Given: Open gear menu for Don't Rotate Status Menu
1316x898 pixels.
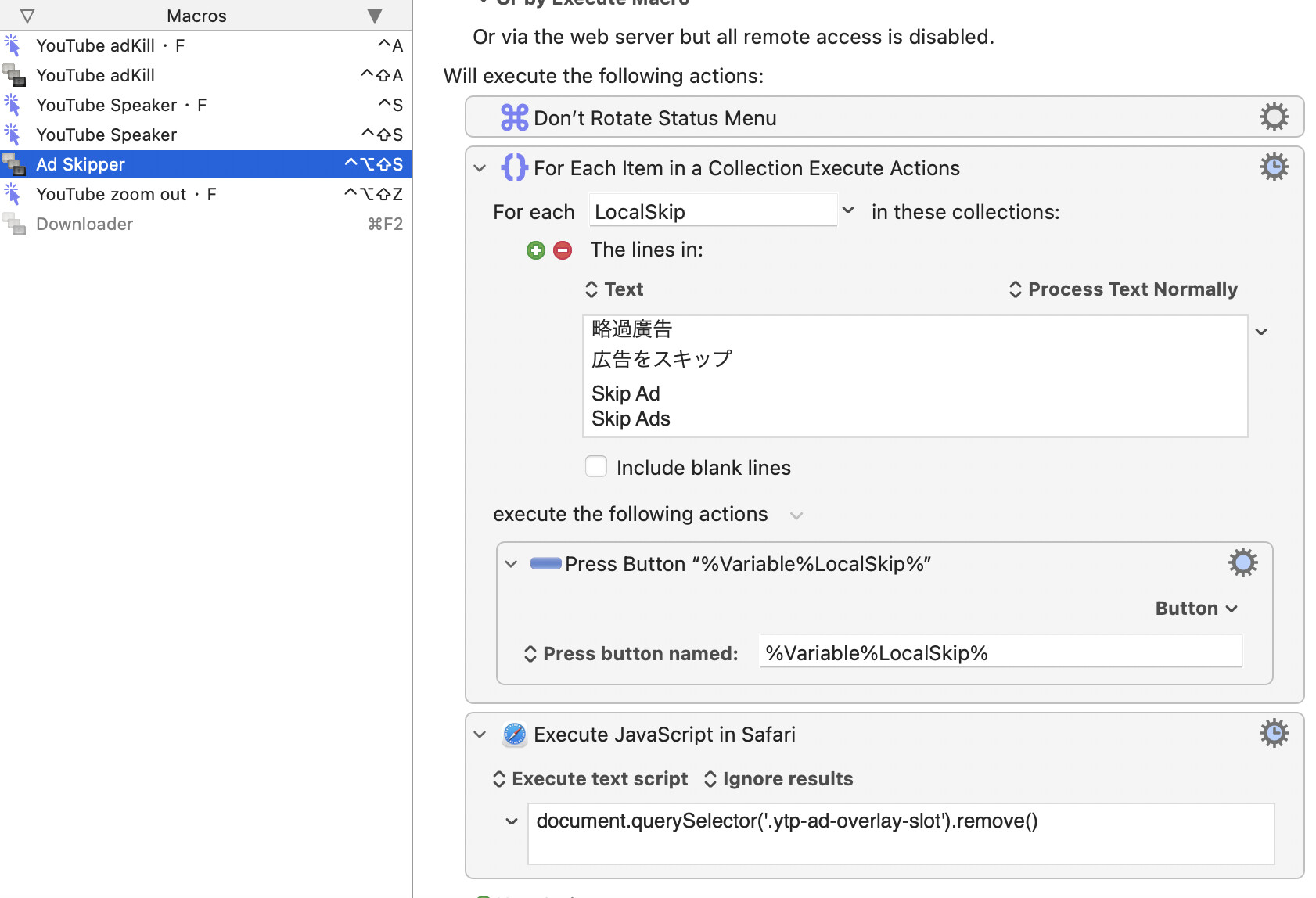Looking at the screenshot, I should tap(1274, 117).
